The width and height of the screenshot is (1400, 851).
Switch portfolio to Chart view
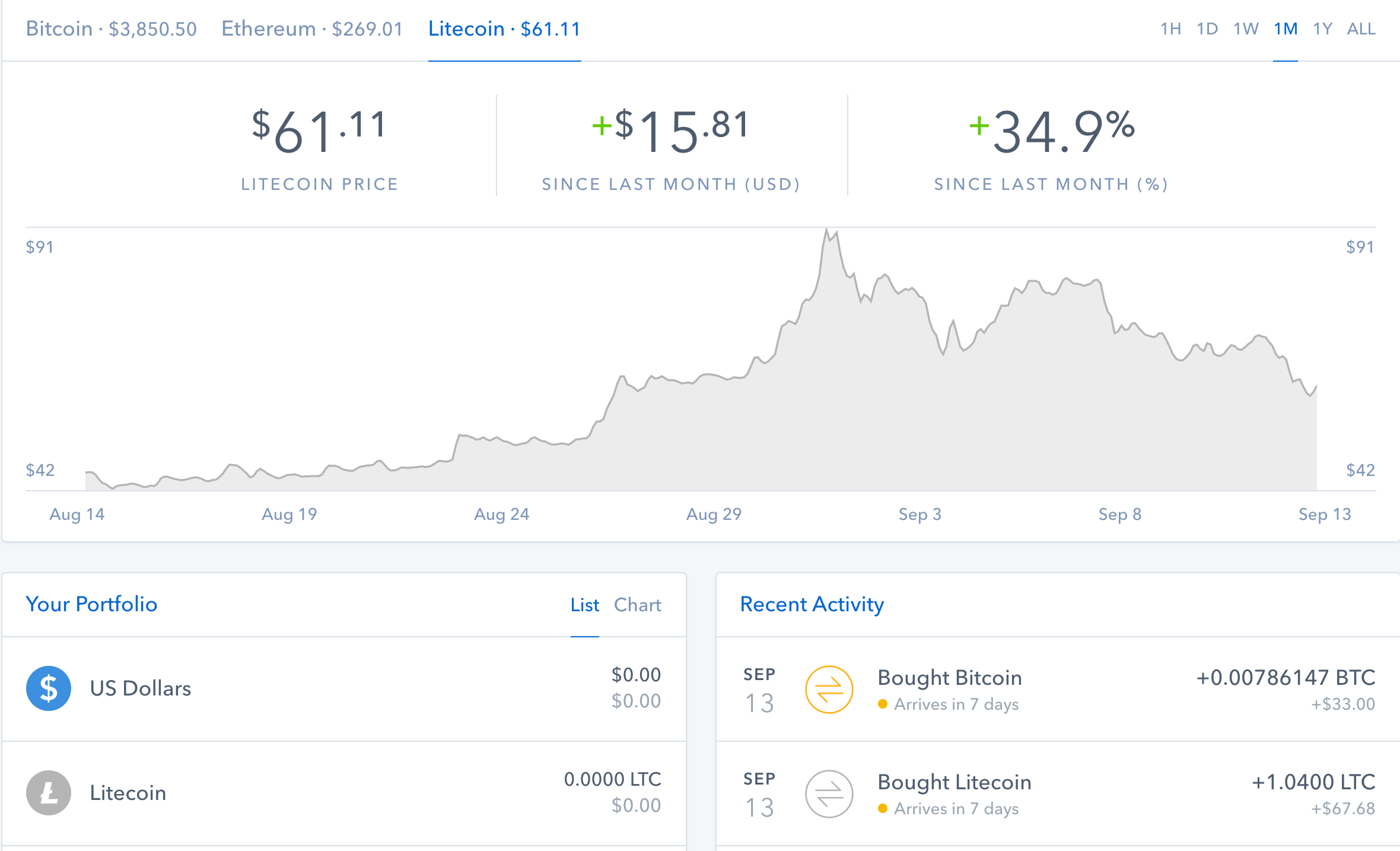[637, 605]
